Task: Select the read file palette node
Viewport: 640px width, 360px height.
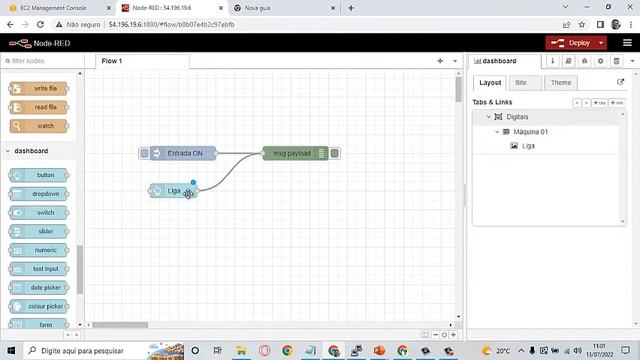Action: tap(38, 107)
